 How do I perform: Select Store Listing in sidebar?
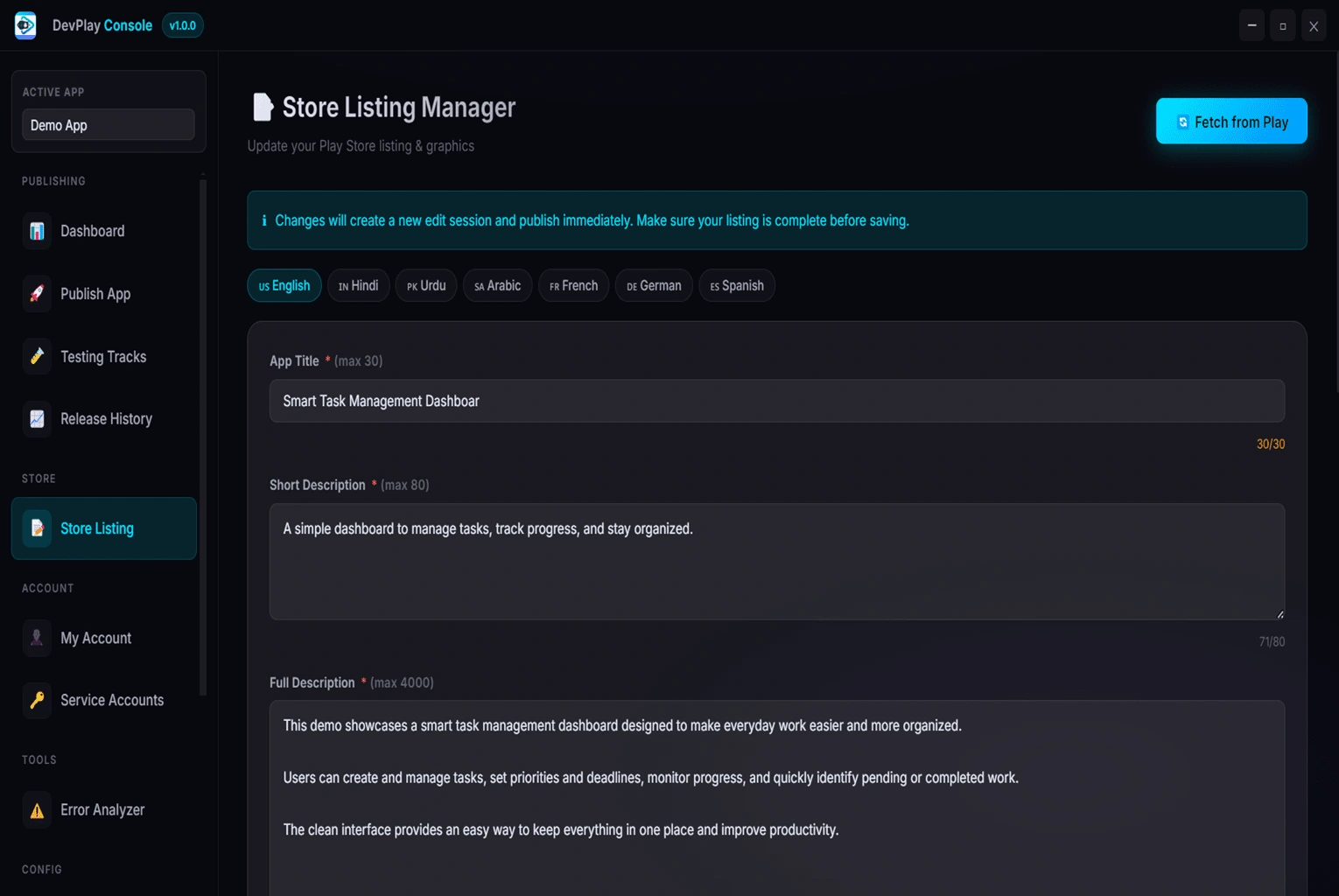click(104, 528)
